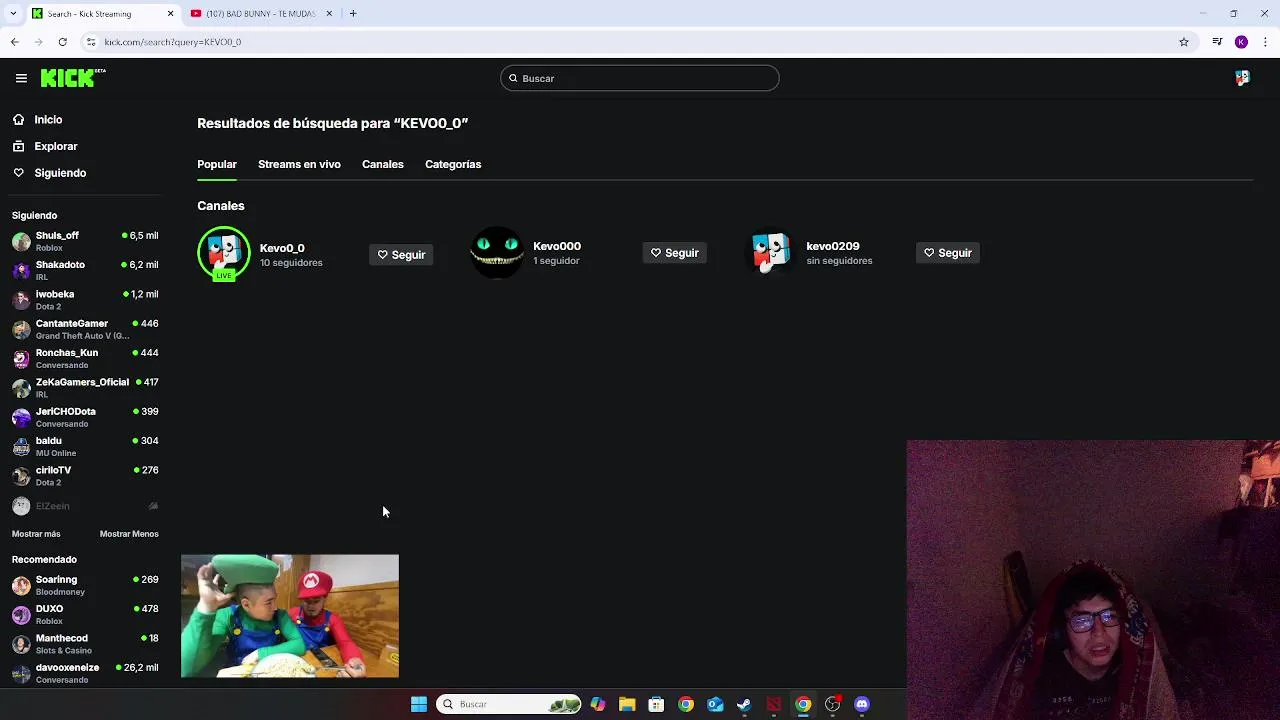The image size is (1280, 720).
Task: Open recommended Manthecod channel
Action: pos(85,643)
